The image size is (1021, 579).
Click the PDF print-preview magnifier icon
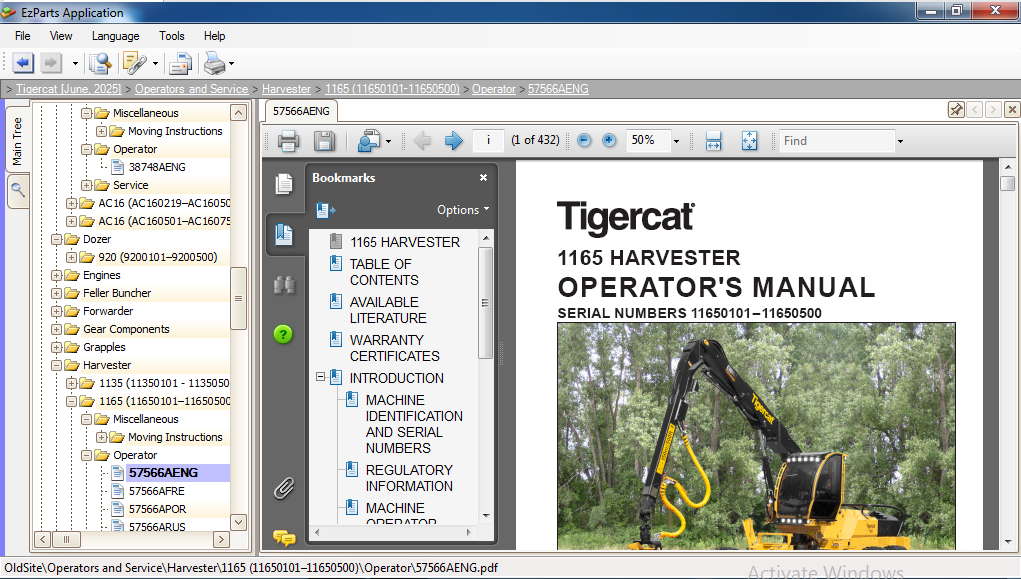point(369,141)
